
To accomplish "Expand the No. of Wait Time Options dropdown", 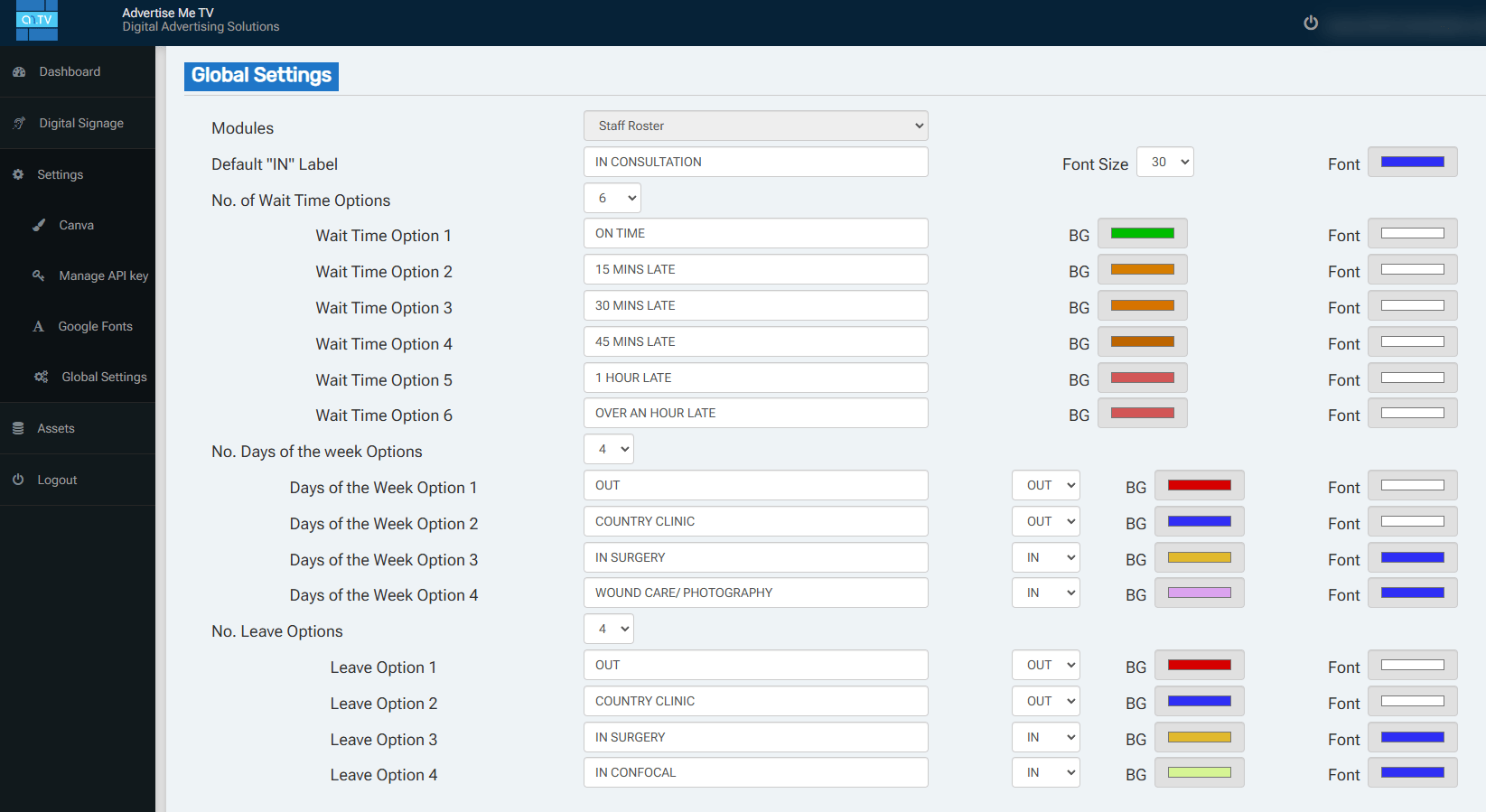I will click(612, 199).
